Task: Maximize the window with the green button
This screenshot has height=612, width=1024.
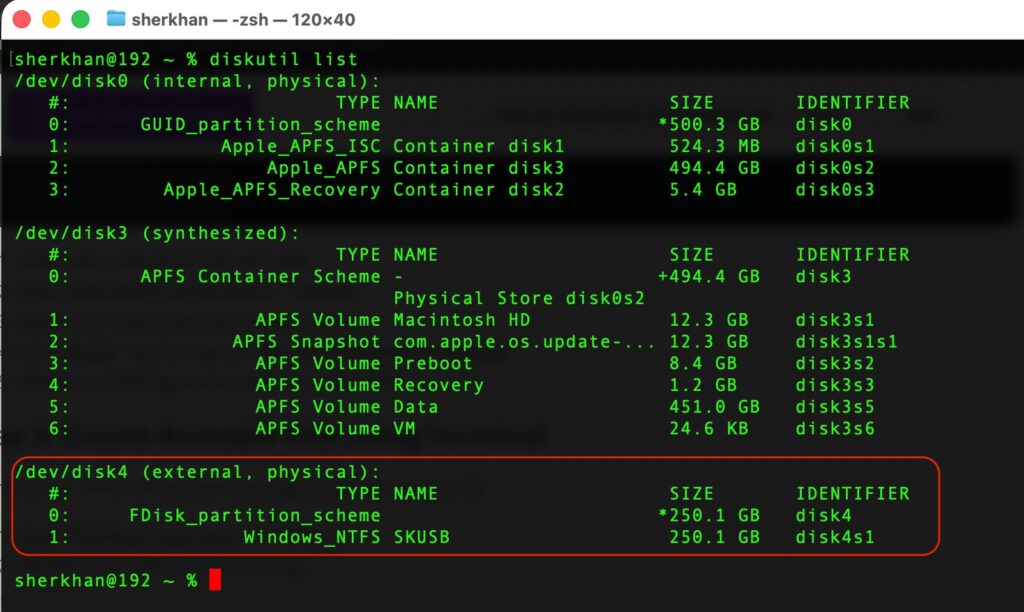Action: point(80,19)
